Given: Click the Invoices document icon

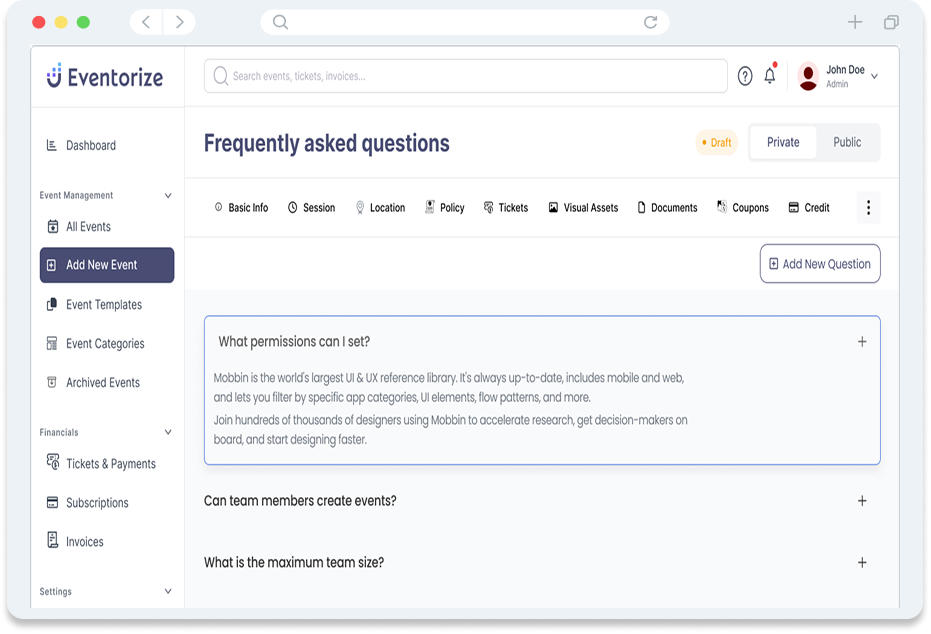Looking at the screenshot, I should click(53, 541).
